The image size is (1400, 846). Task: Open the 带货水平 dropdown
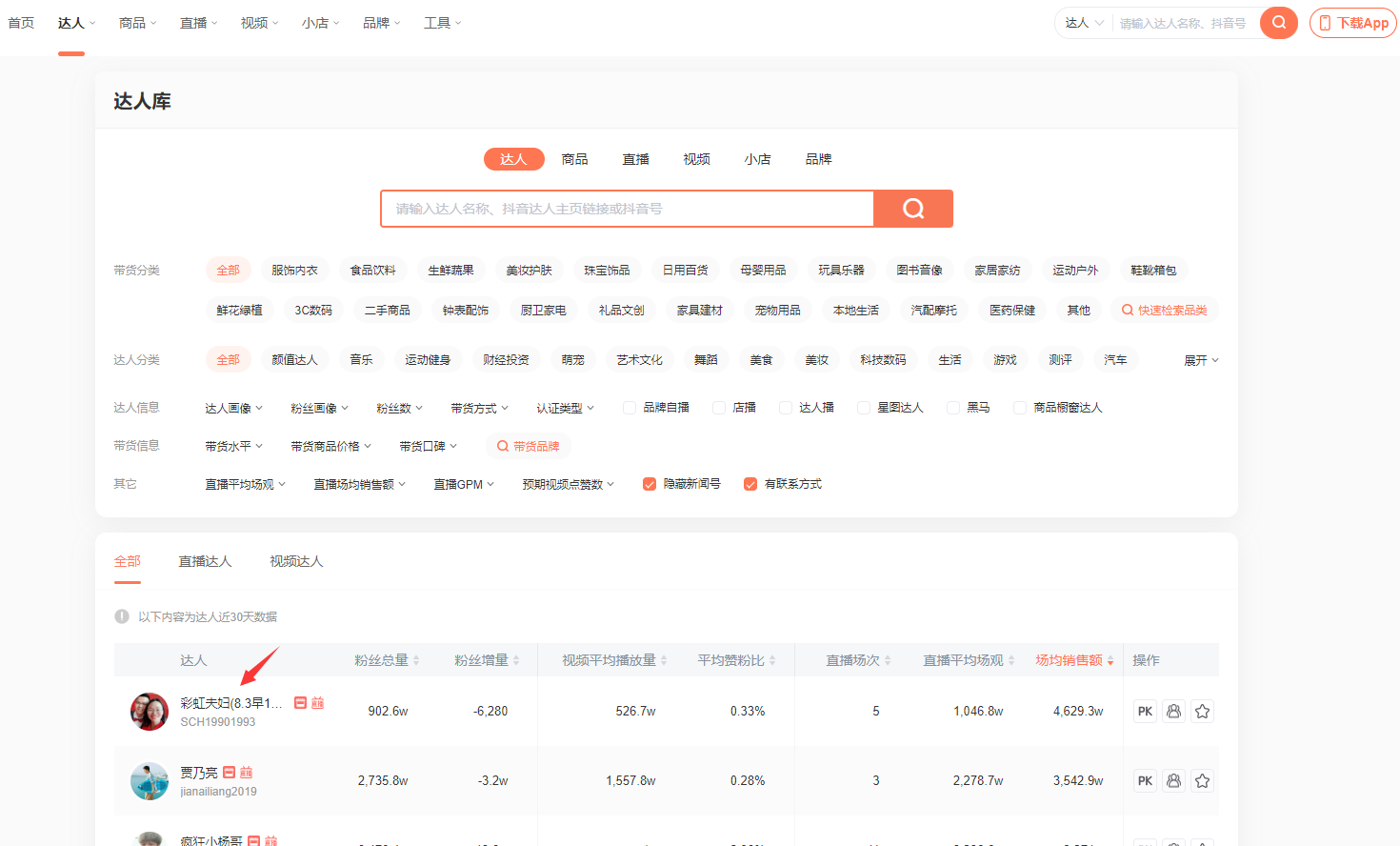[x=233, y=446]
